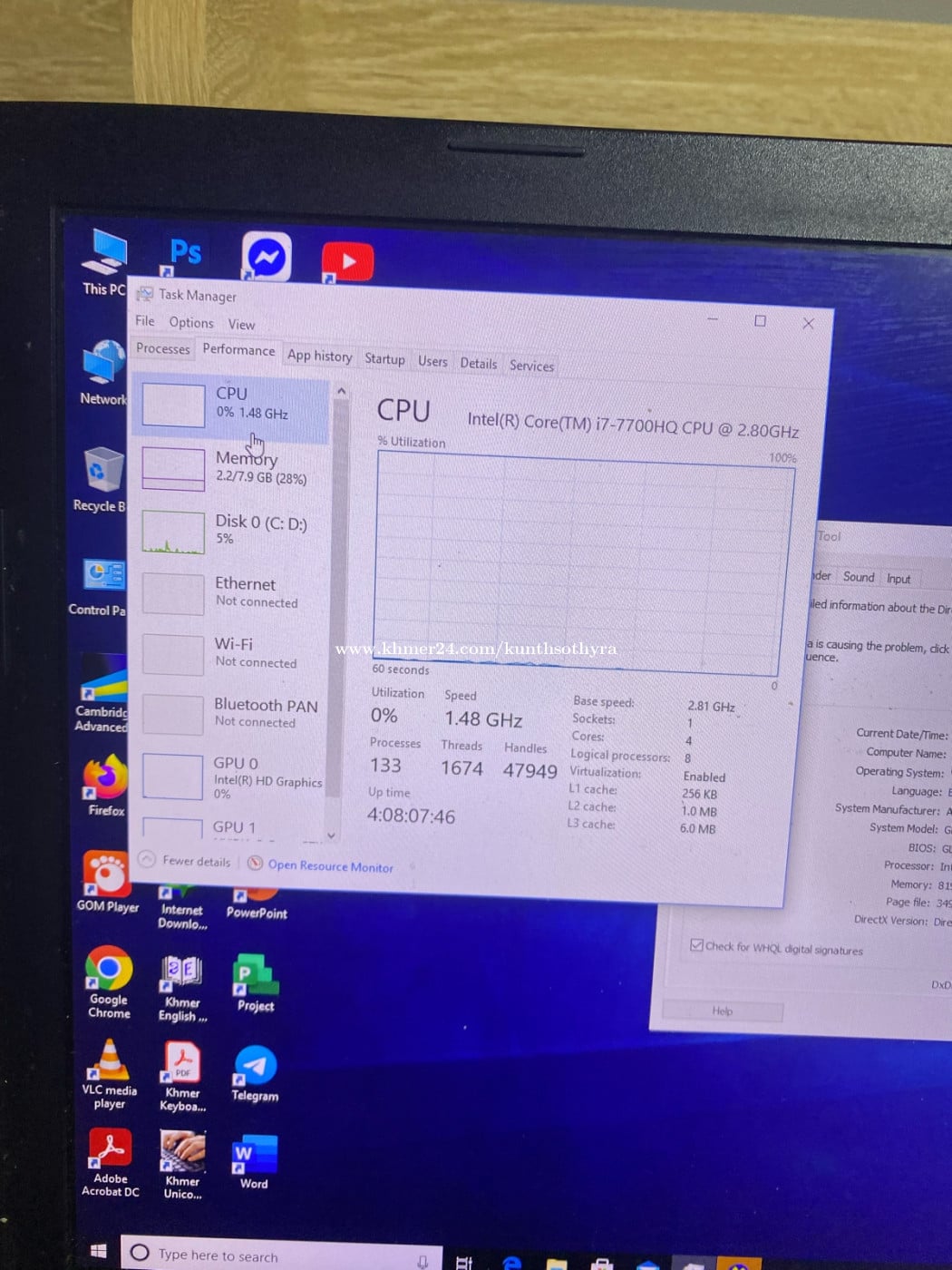952x1270 pixels.
Task: Launch VLC media player shortcut
Action: 109,1074
